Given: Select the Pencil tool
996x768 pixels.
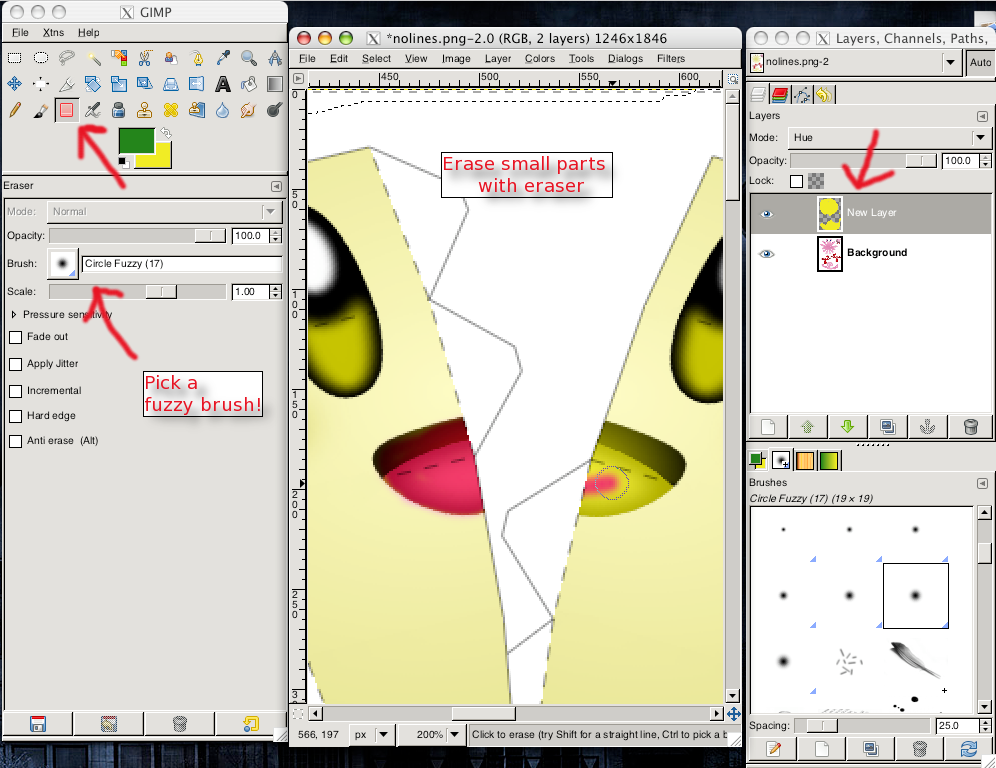Looking at the screenshot, I should tap(15, 110).
